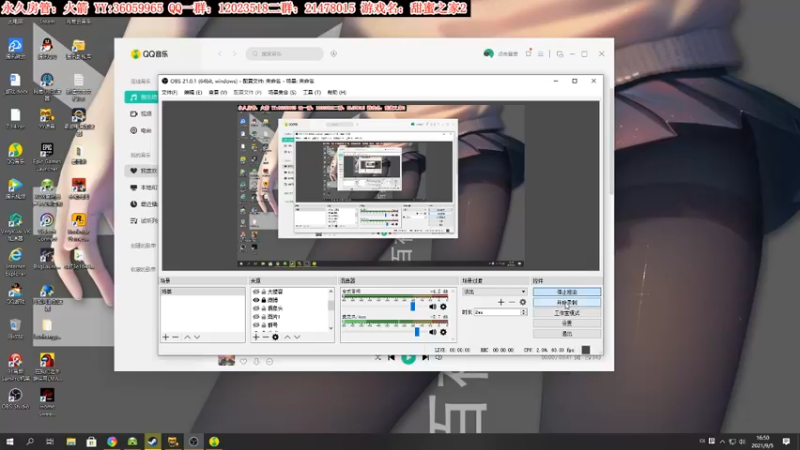Mute the 麦克风/Aux speaker icon in the mixer

pos(433,332)
